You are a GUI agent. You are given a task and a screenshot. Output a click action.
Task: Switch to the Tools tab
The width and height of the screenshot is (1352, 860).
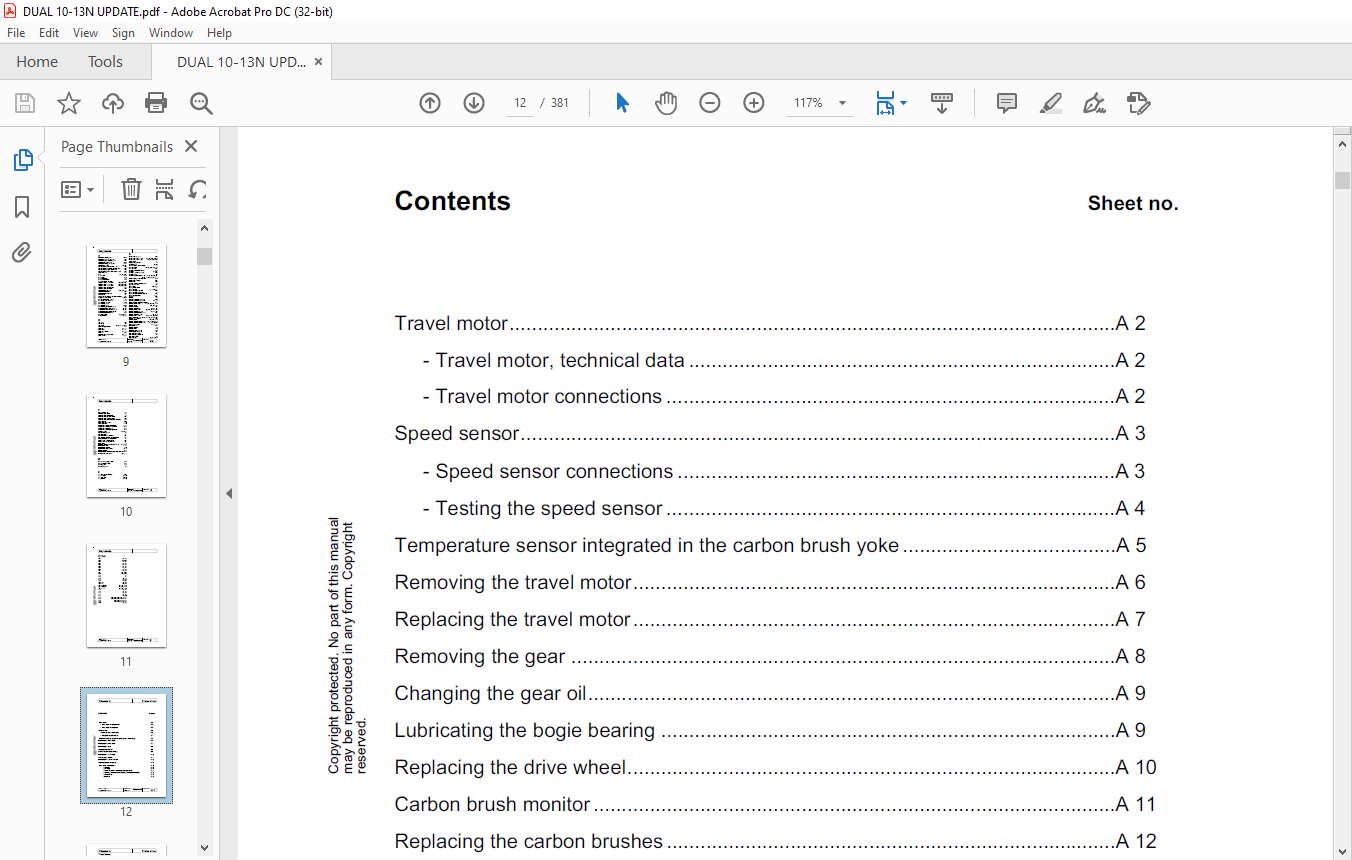(105, 62)
